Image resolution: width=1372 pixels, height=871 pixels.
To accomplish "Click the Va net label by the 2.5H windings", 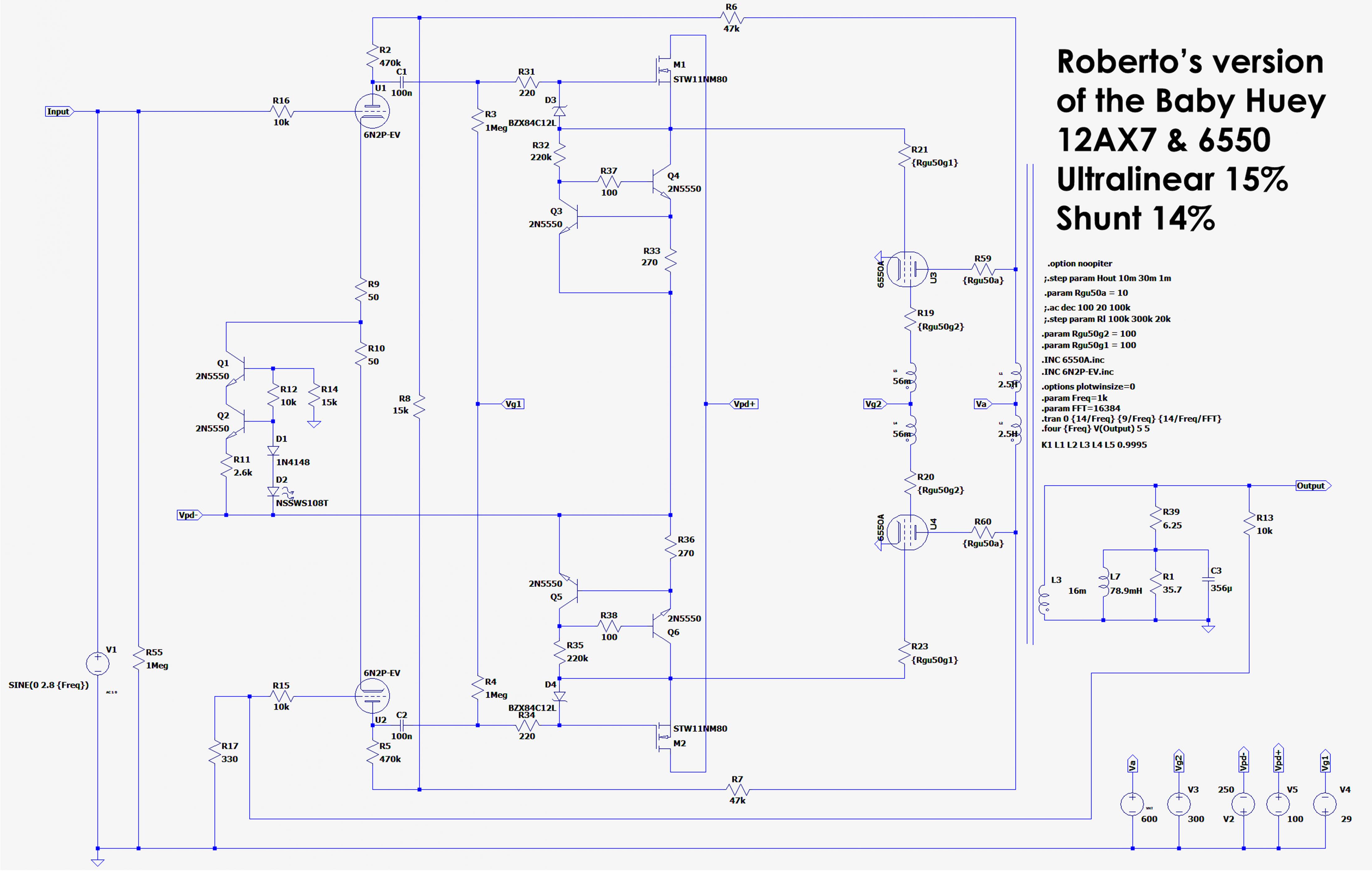I will (x=983, y=403).
